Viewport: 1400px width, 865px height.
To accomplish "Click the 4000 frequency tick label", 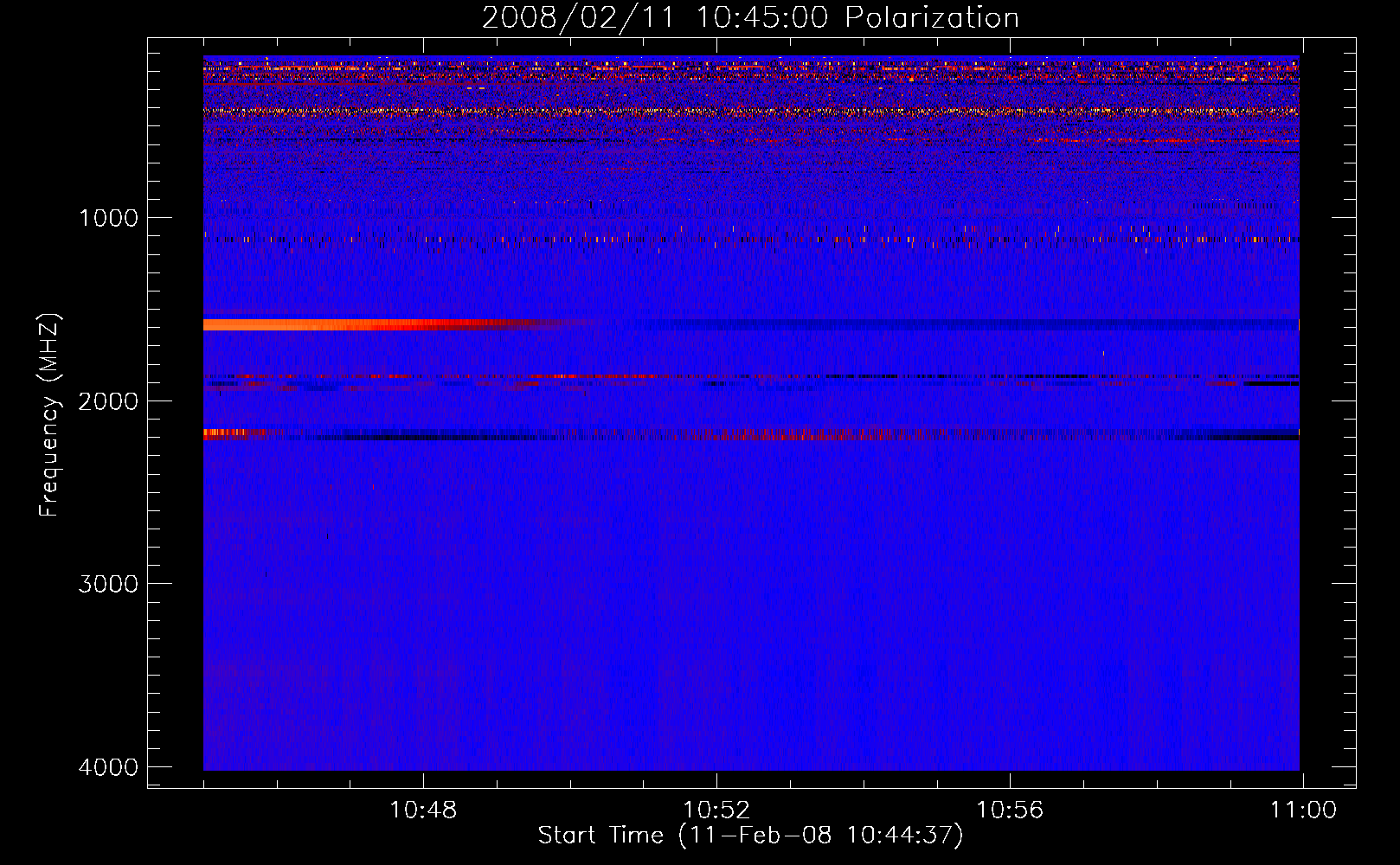I will tap(108, 767).
